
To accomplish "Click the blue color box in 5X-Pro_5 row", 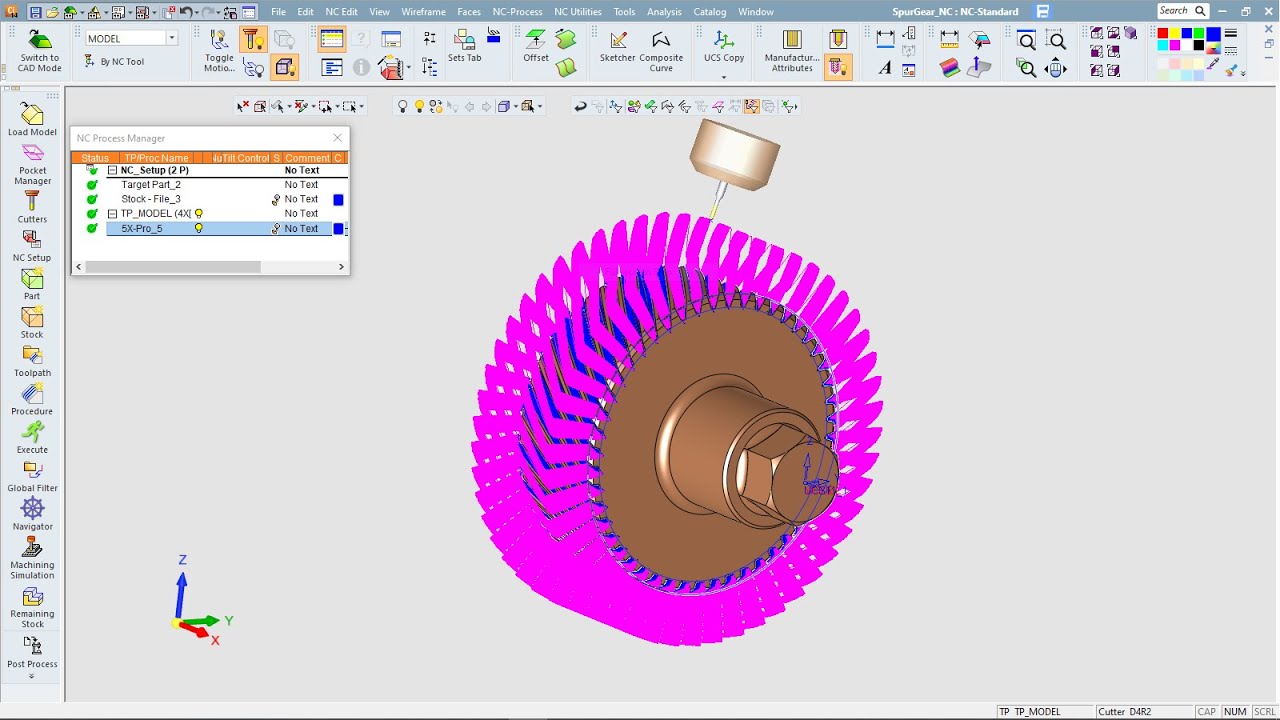I will tap(338, 229).
